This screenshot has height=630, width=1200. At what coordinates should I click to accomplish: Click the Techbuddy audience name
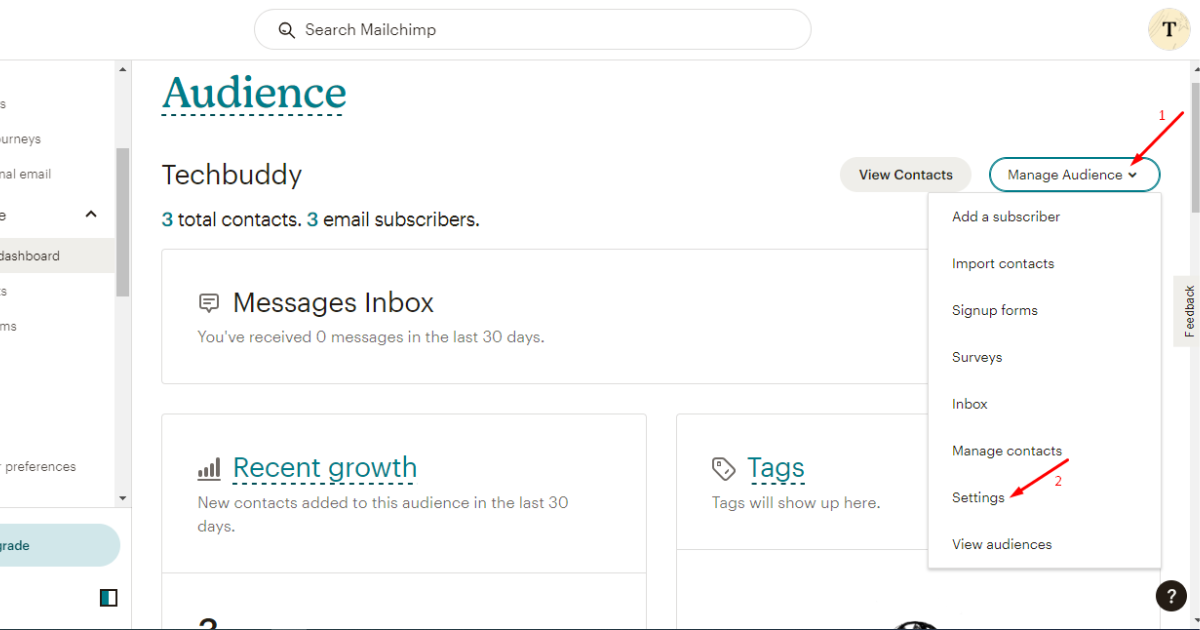point(232,175)
